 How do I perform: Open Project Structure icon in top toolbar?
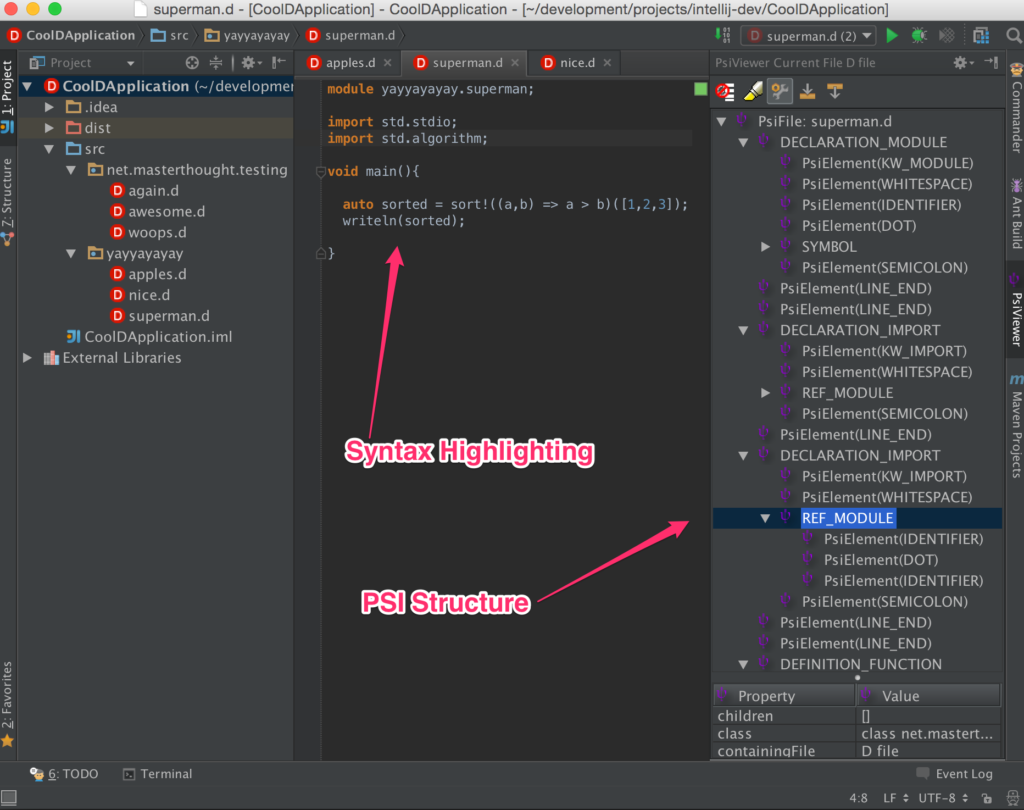coord(981,35)
